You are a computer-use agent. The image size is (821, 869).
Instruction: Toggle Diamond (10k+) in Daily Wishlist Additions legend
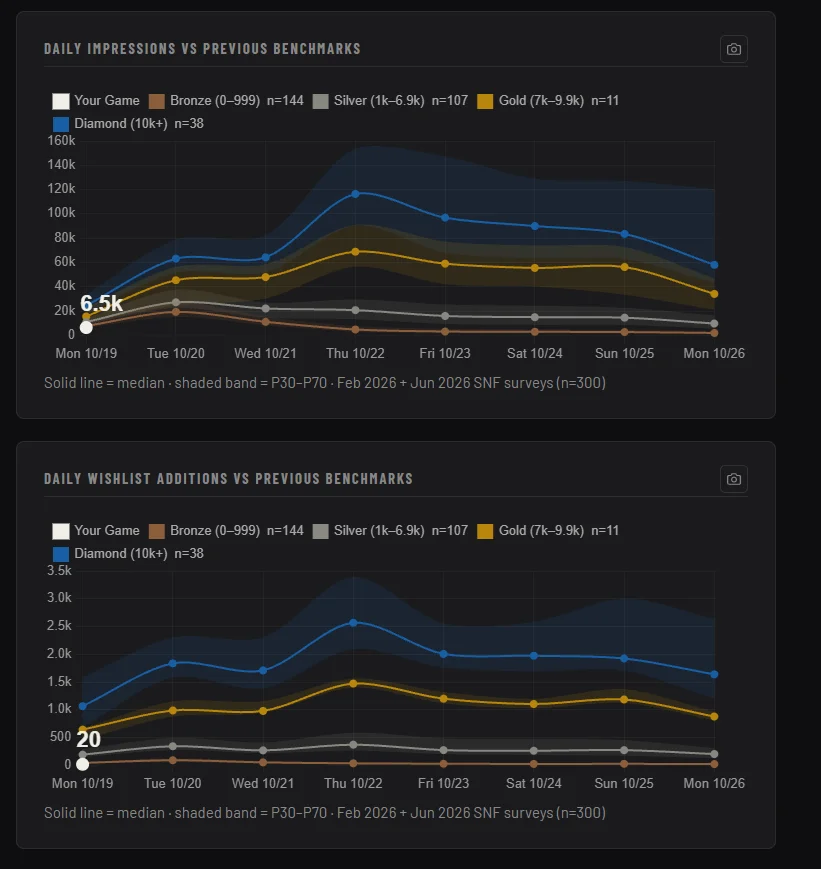(x=128, y=554)
